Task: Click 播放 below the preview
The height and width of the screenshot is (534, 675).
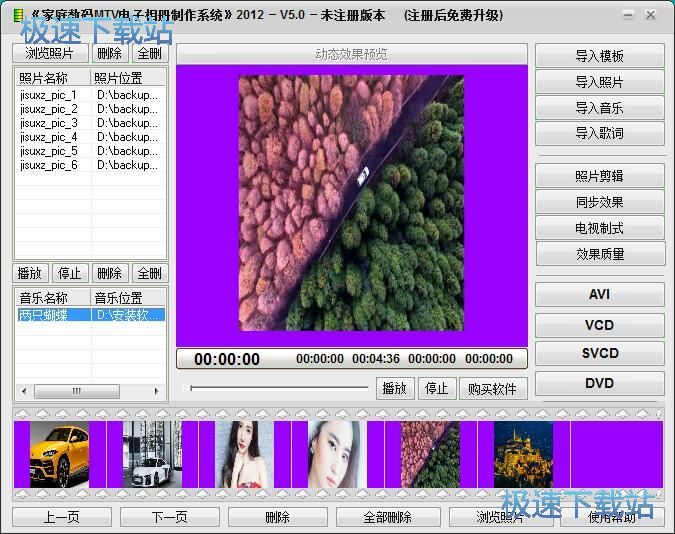Action: 395,388
